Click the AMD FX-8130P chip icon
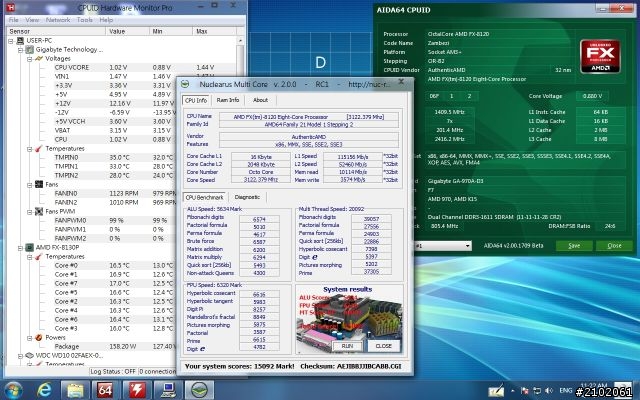Image resolution: width=640 pixels, height=400 pixels. (x=29, y=247)
